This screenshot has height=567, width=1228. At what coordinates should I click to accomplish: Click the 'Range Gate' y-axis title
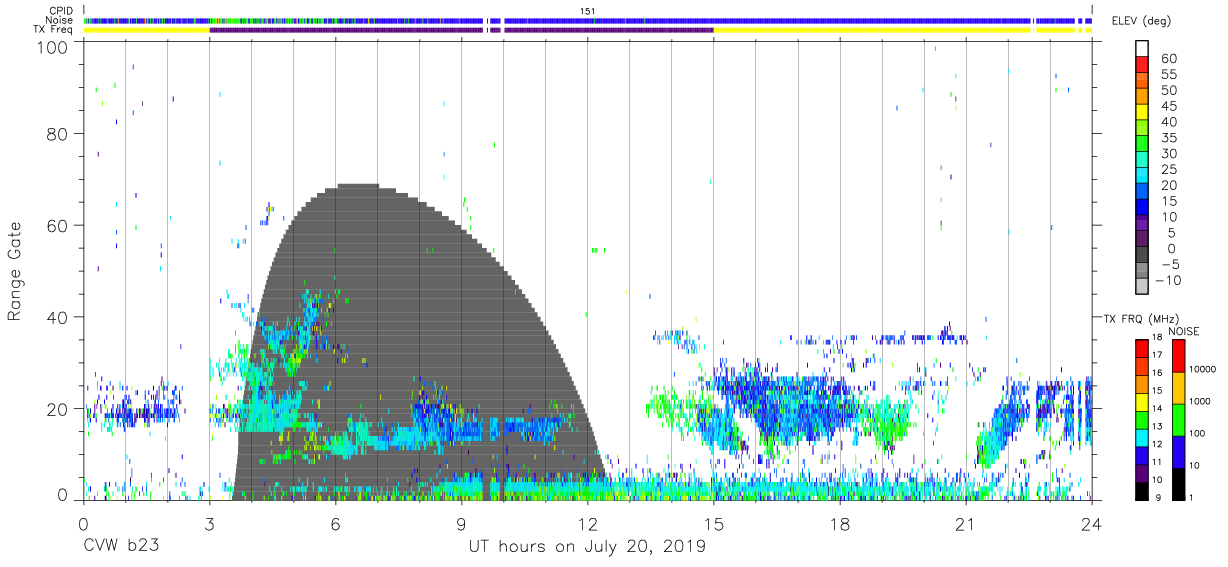click(15, 271)
